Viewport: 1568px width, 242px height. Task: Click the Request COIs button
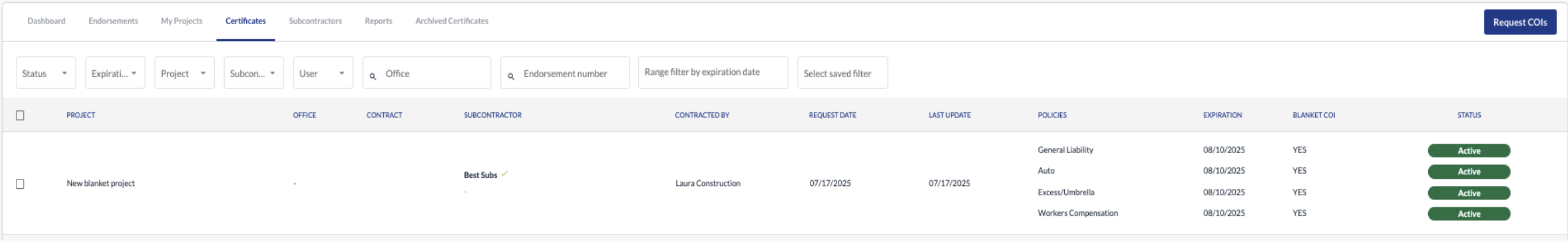(x=1519, y=22)
